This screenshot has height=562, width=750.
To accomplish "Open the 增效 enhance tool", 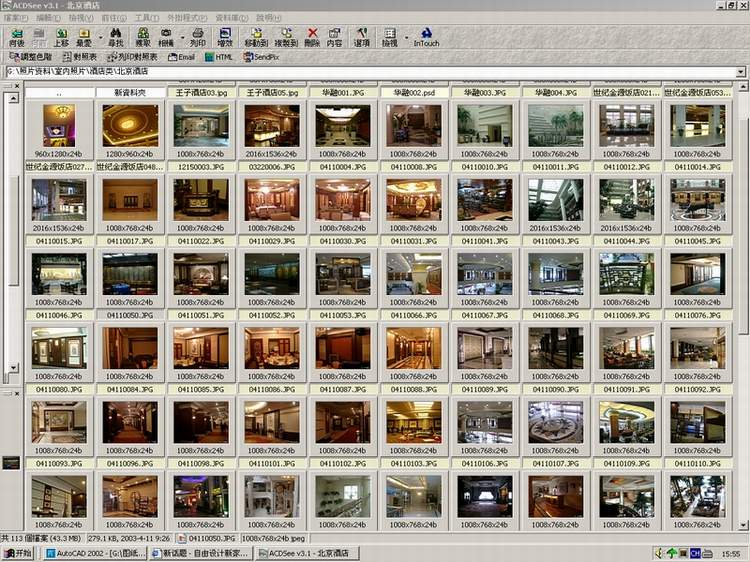I will (x=225, y=37).
